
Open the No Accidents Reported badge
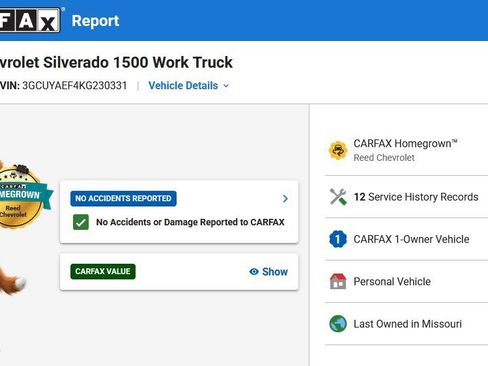point(123,198)
